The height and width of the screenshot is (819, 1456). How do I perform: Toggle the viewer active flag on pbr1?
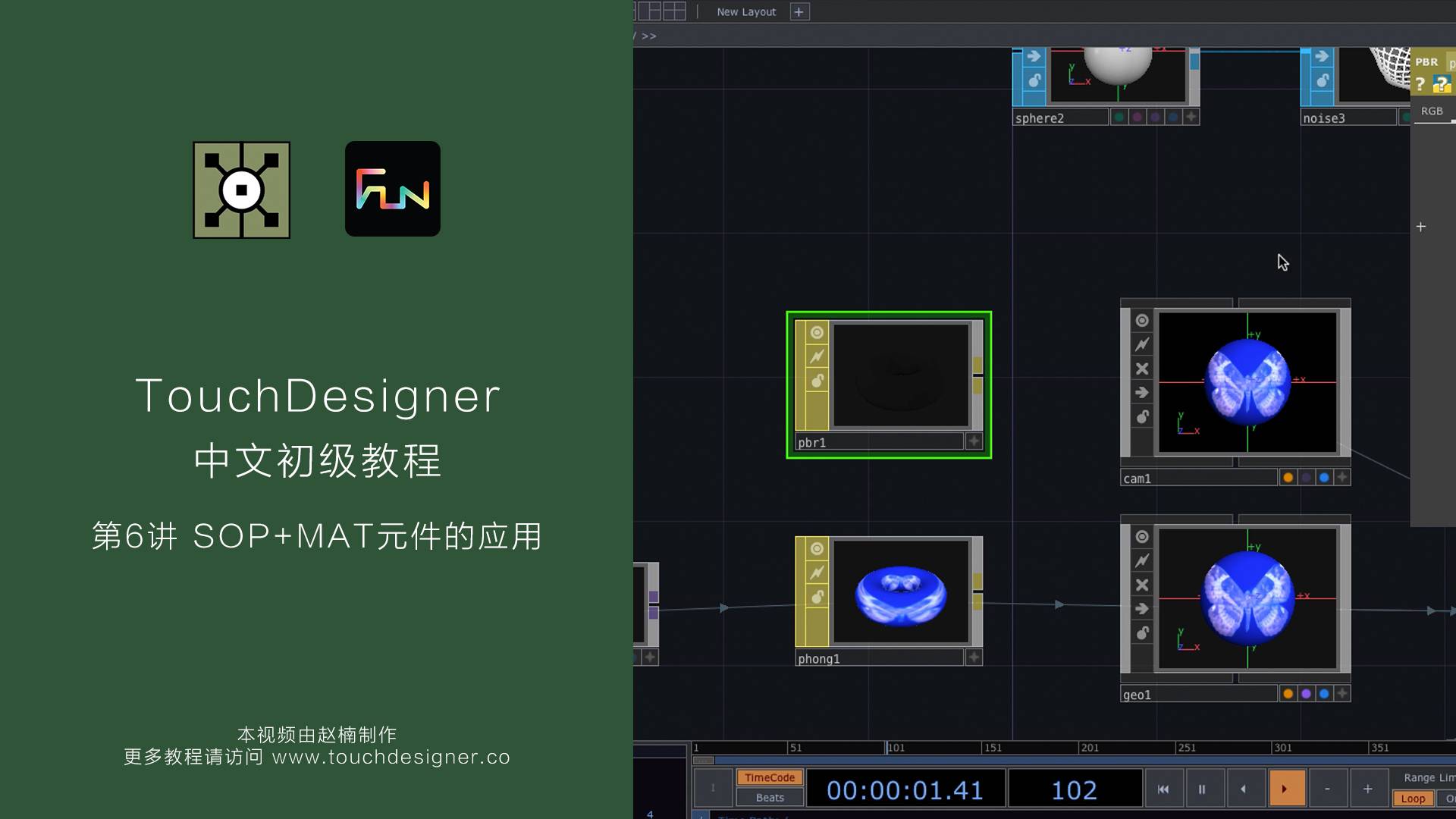[x=817, y=332]
